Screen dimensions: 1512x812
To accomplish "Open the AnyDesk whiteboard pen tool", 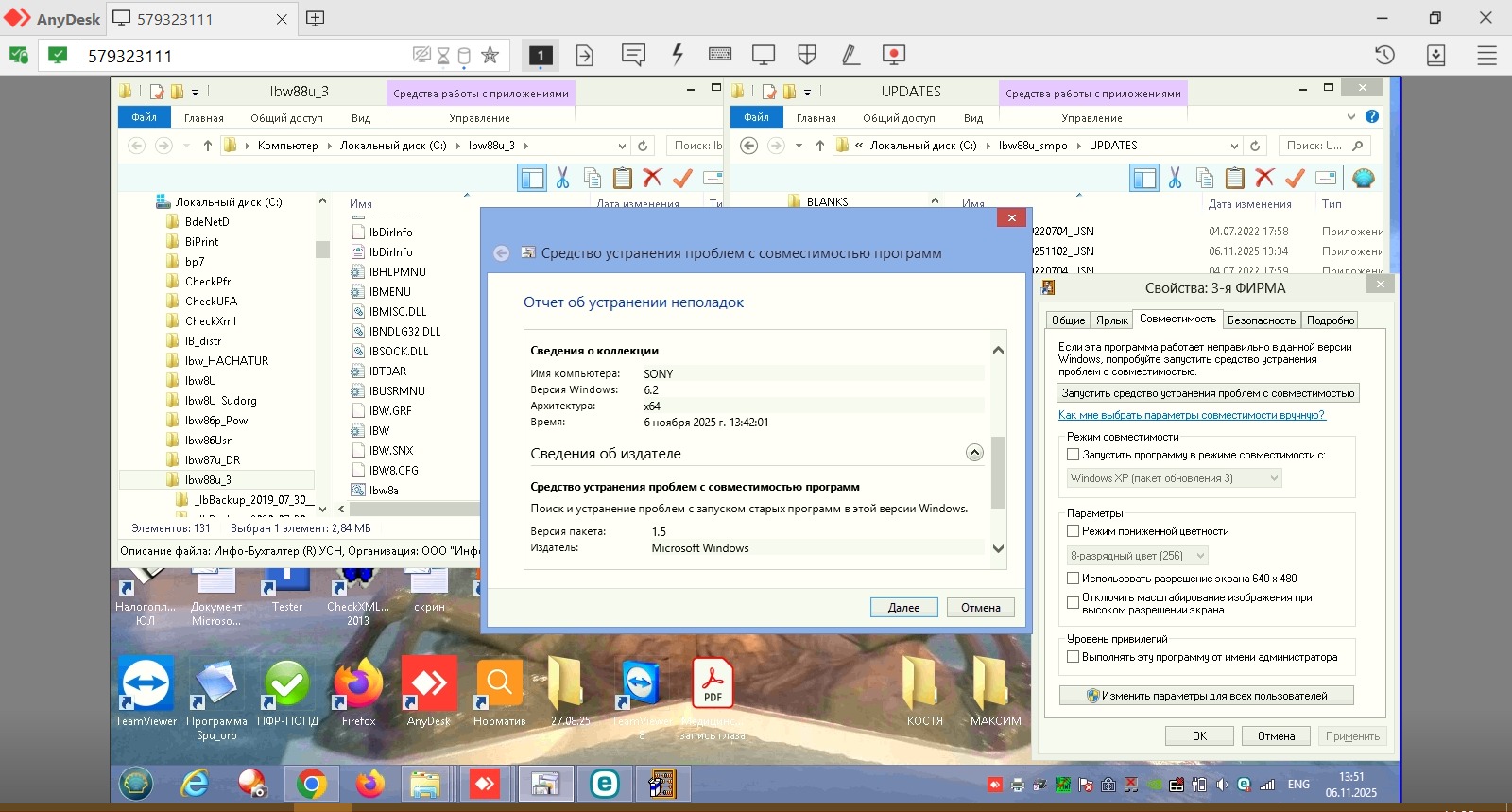I will (850, 55).
